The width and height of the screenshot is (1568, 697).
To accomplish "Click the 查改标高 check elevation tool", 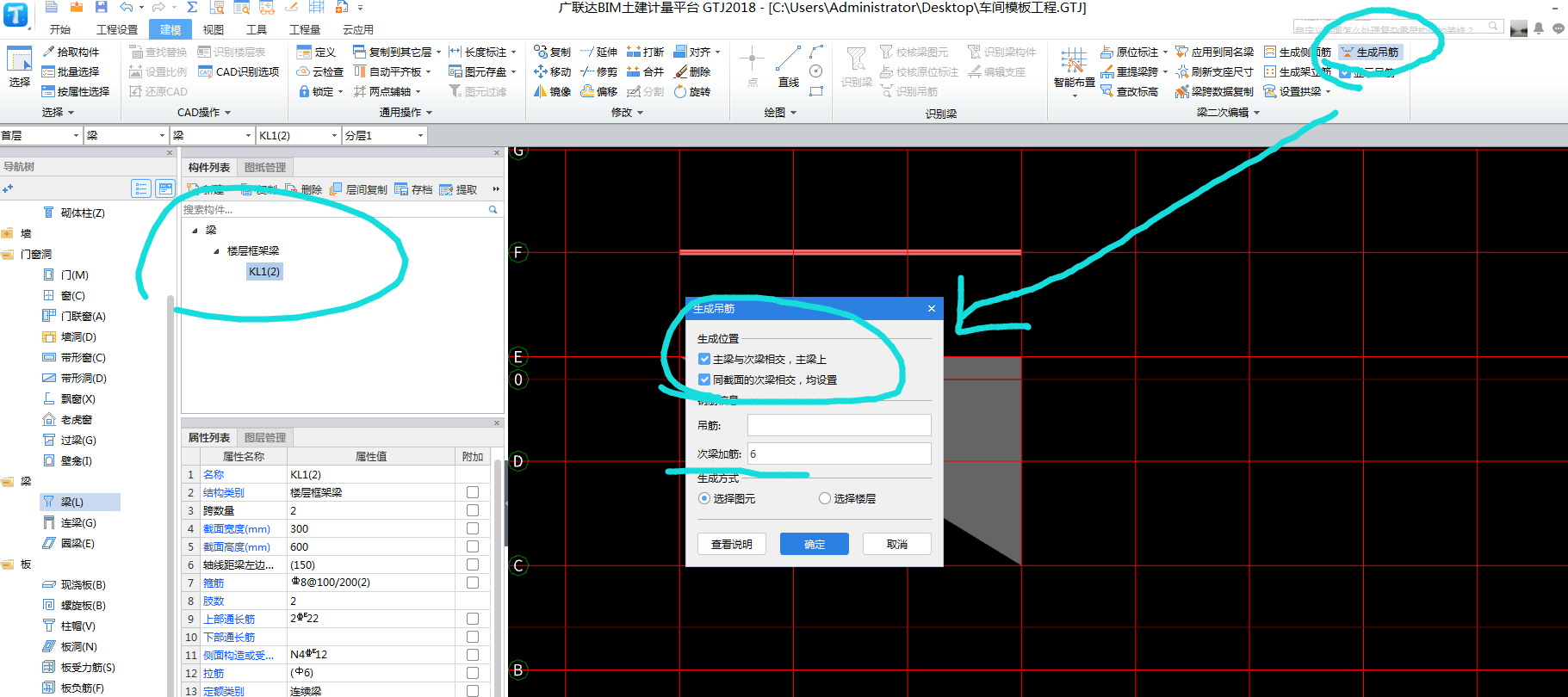I will point(1129,91).
